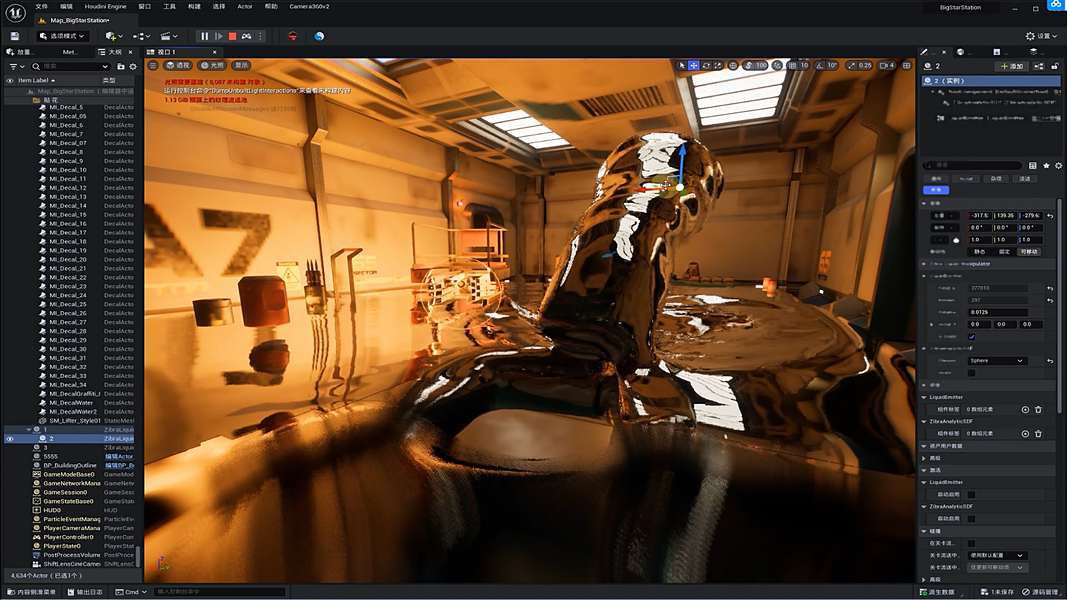Open outliner filter funnel dropdown

click(16, 66)
